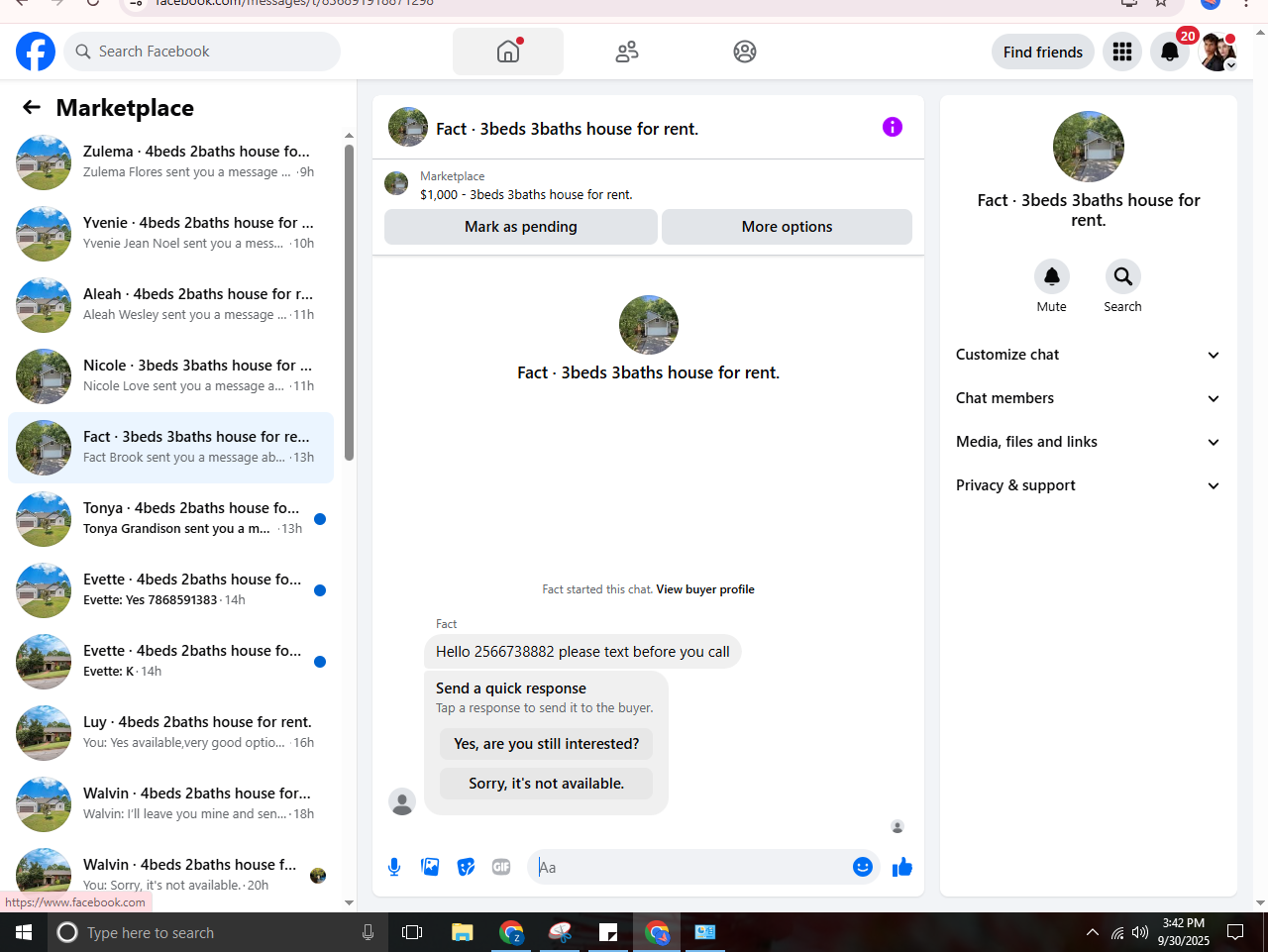Click the Find friends button

(1043, 52)
